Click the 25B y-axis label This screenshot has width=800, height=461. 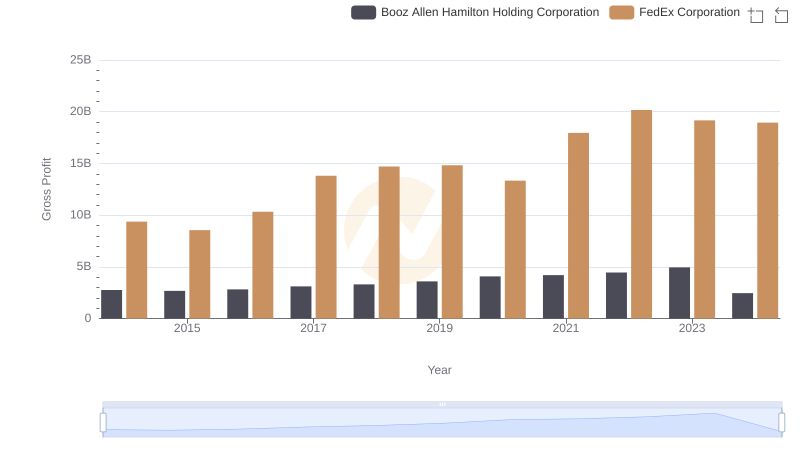(81, 60)
